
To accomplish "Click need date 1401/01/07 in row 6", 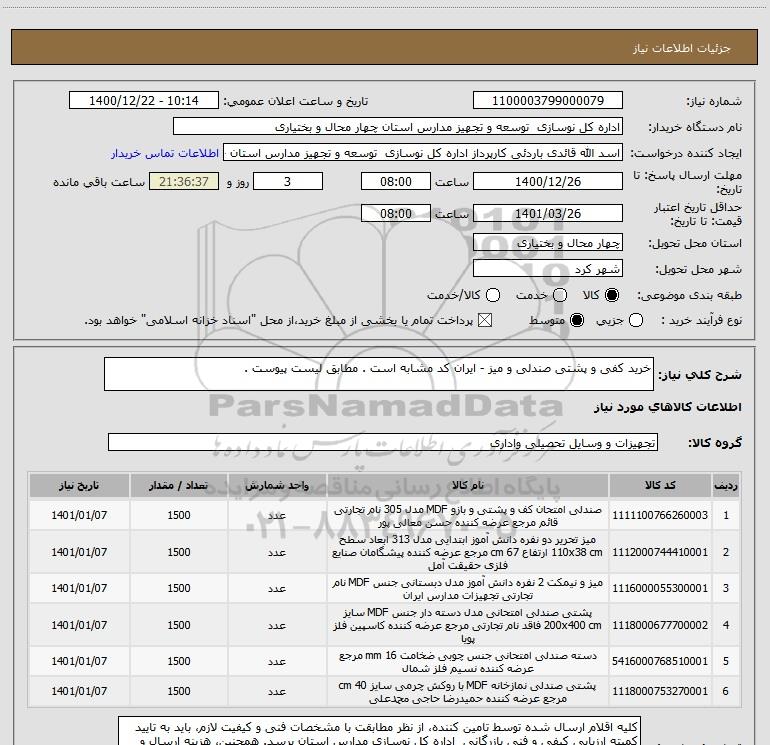I will [79, 691].
